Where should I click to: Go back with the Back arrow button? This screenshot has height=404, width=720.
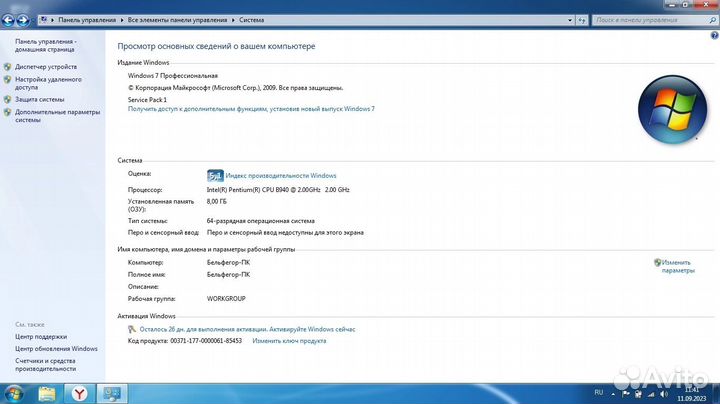(8, 20)
